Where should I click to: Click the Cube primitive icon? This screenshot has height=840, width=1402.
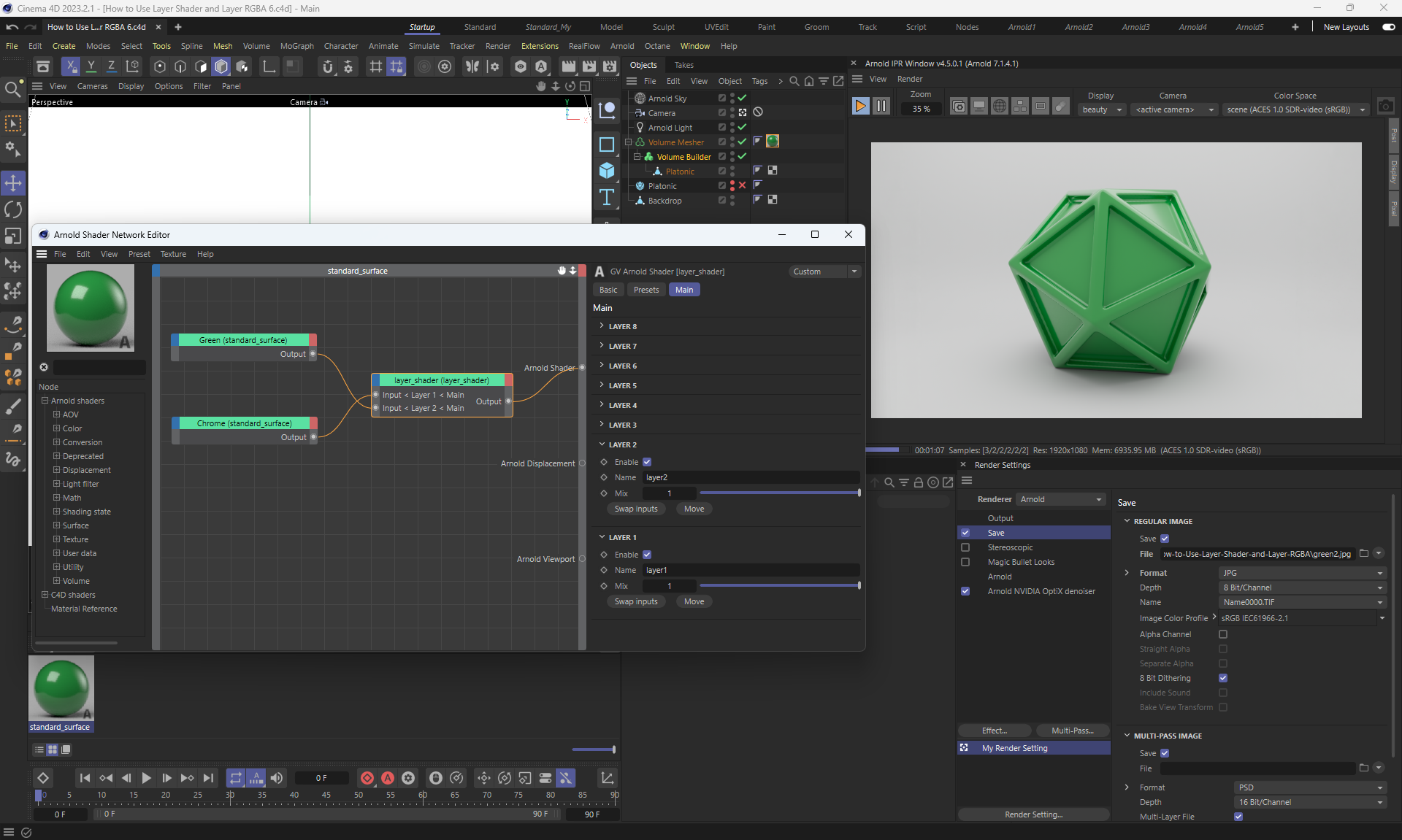coord(606,171)
